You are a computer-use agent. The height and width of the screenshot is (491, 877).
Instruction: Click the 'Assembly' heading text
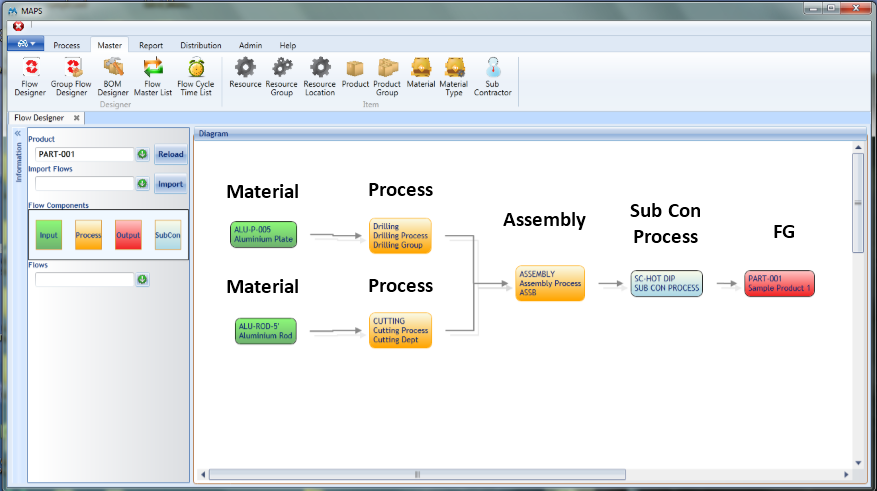[x=544, y=220]
